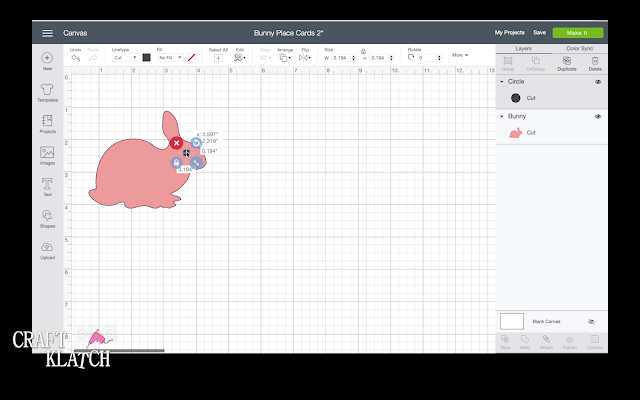Image resolution: width=640 pixels, height=400 pixels.
Task: Click the Redo arrow
Action: 93,58
